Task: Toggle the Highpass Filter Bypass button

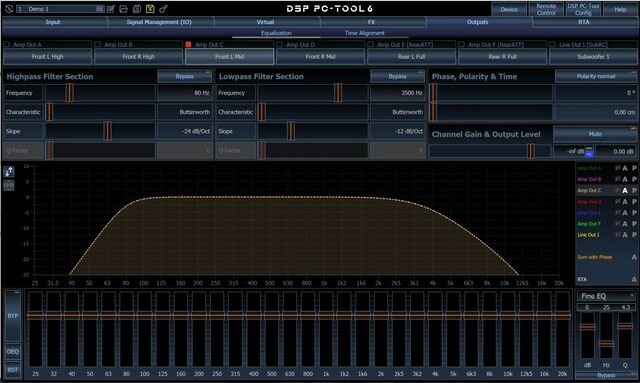Action: pos(184,76)
